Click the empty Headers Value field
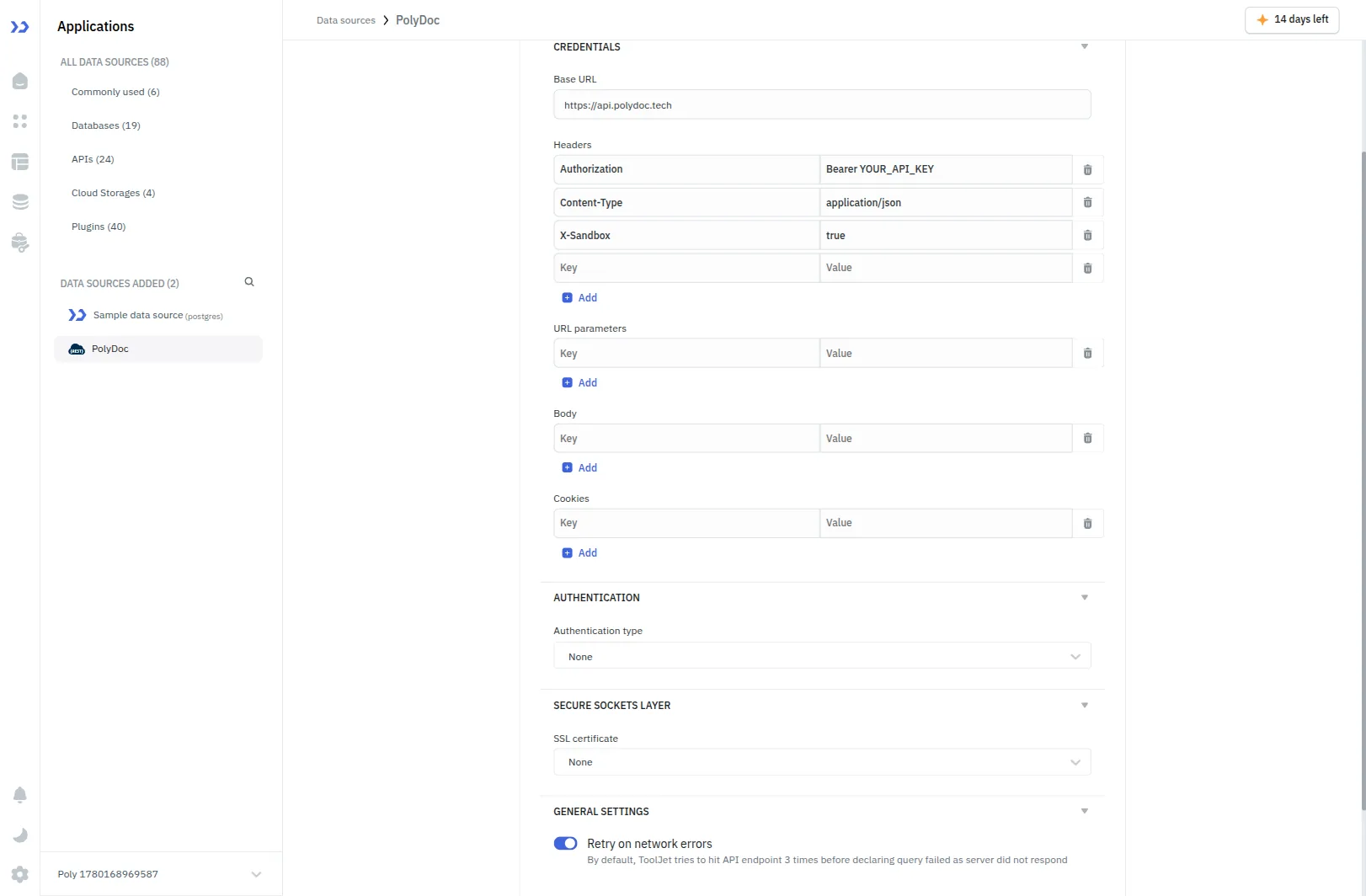 [946, 268]
